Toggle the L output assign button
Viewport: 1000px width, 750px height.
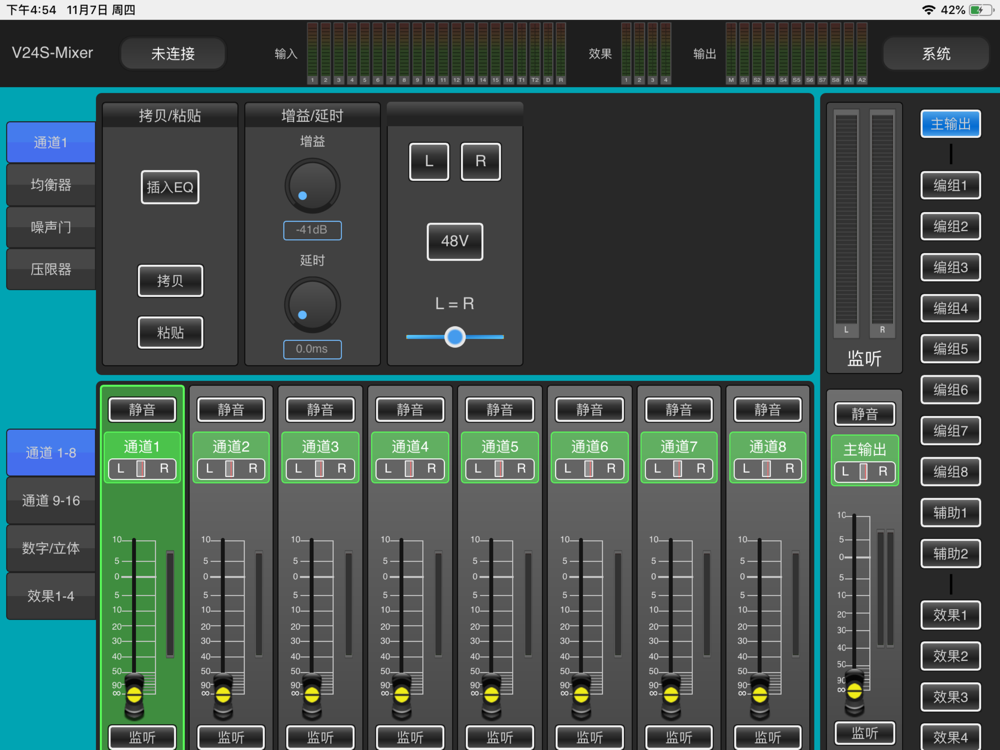pyautogui.click(x=429, y=161)
